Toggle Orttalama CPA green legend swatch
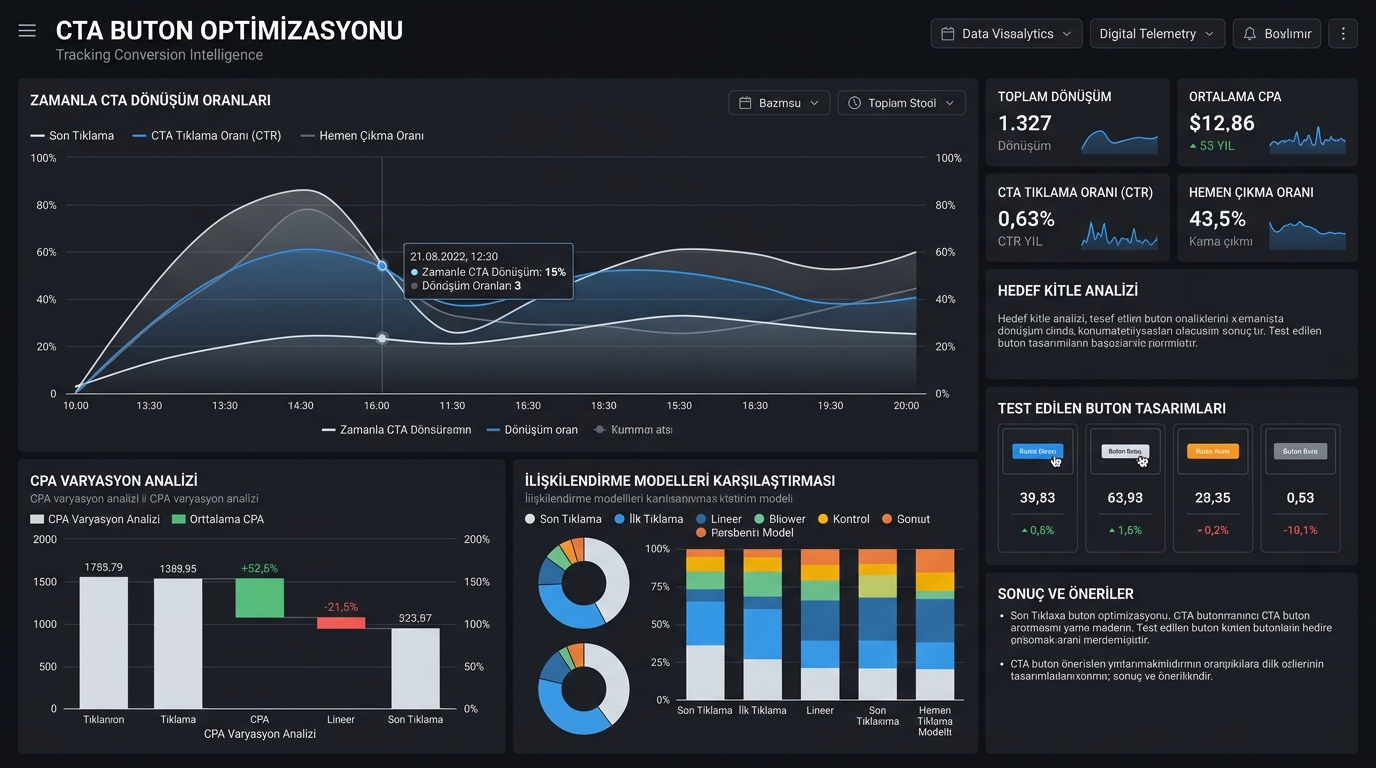 (x=179, y=520)
